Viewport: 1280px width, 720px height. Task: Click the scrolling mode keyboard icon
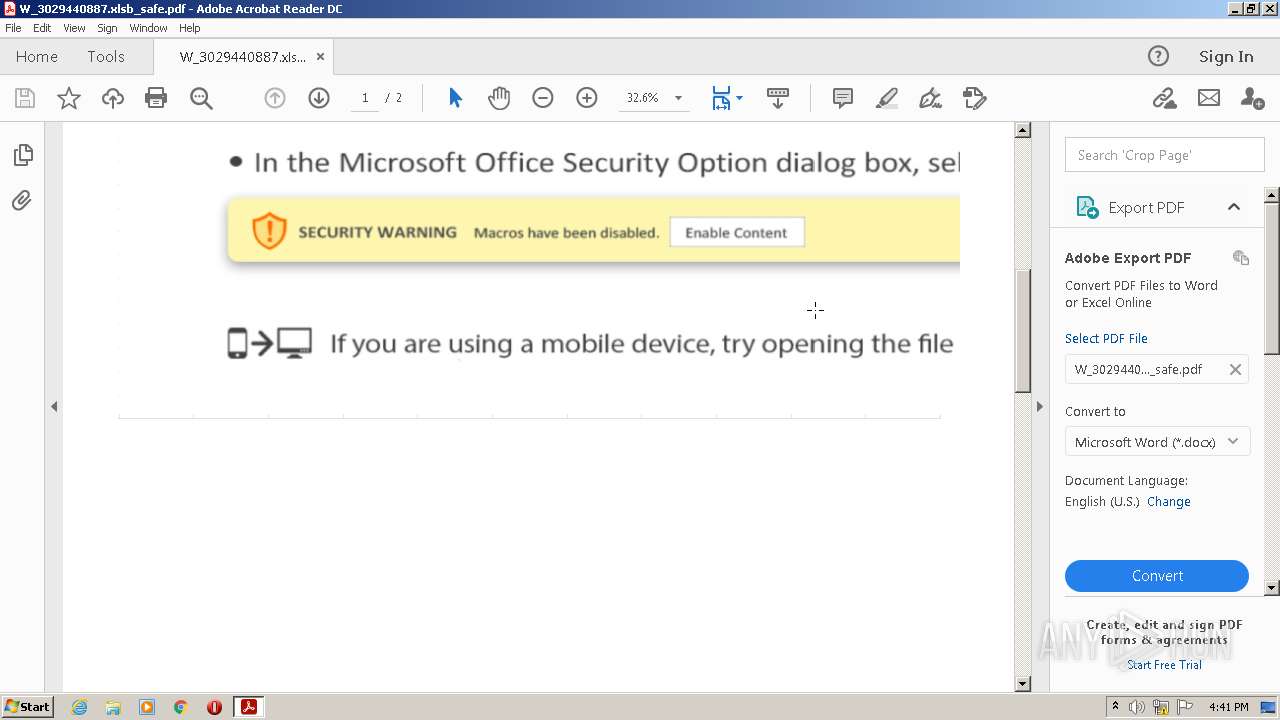778,98
